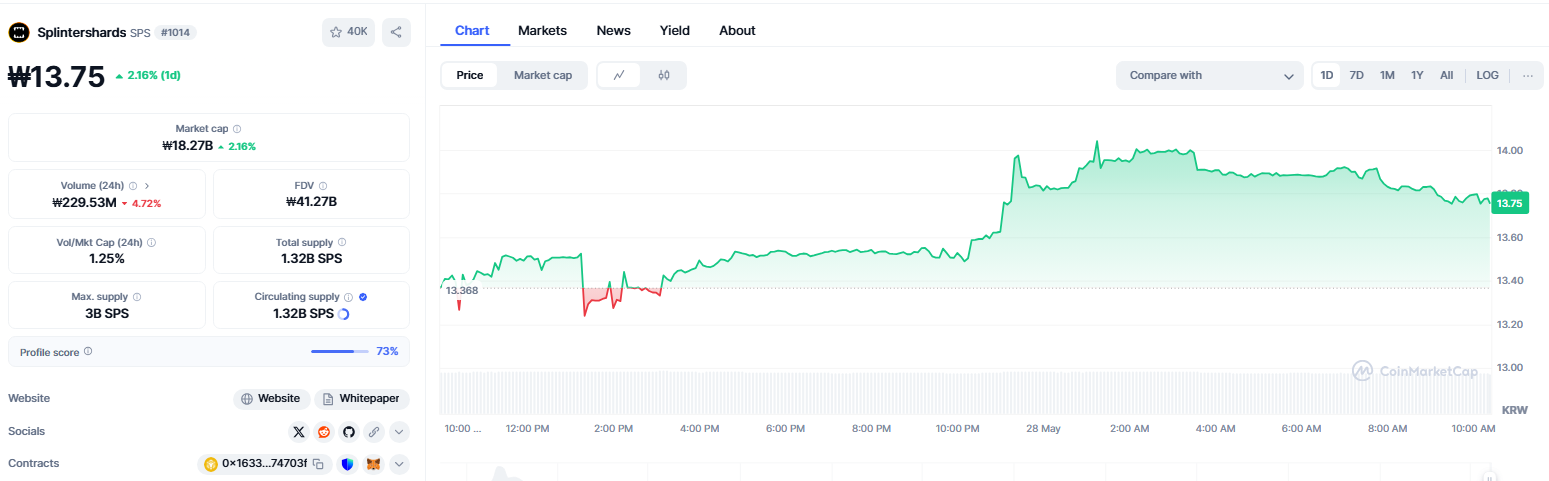
Task: Expand Volume (24h) details arrow
Action: coord(147,186)
